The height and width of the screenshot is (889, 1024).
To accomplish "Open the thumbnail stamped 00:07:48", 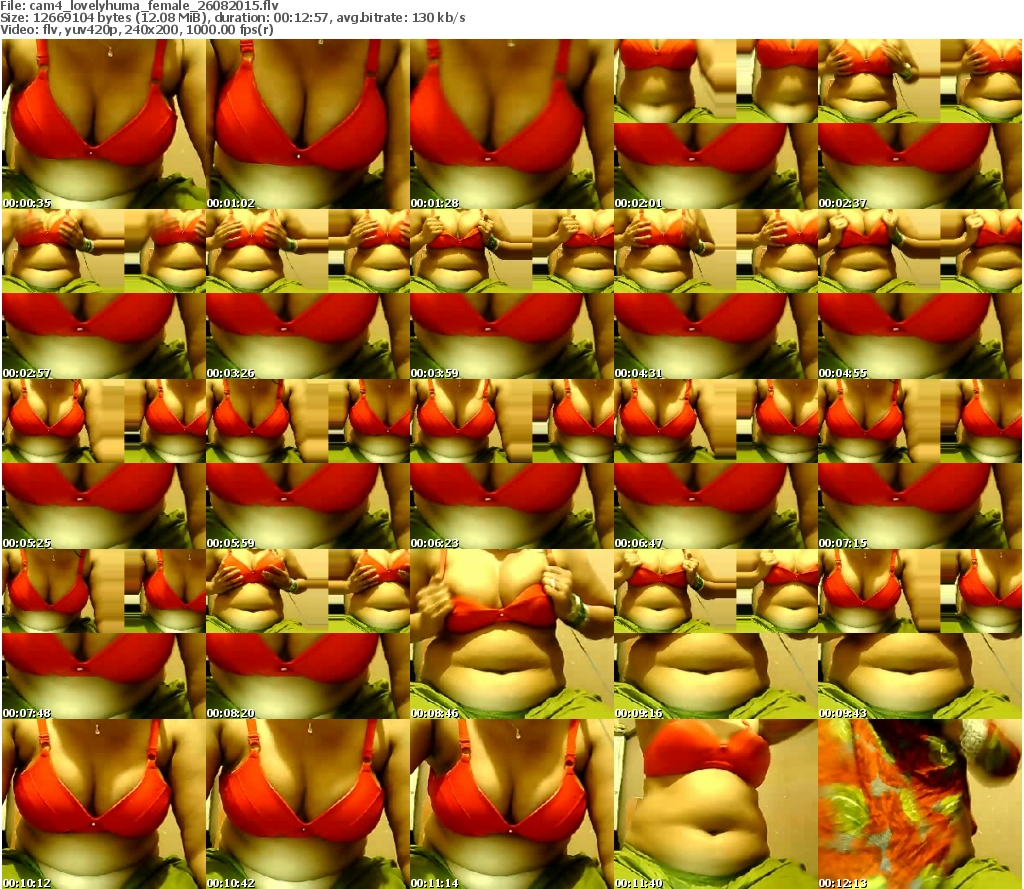I will pos(104,634).
